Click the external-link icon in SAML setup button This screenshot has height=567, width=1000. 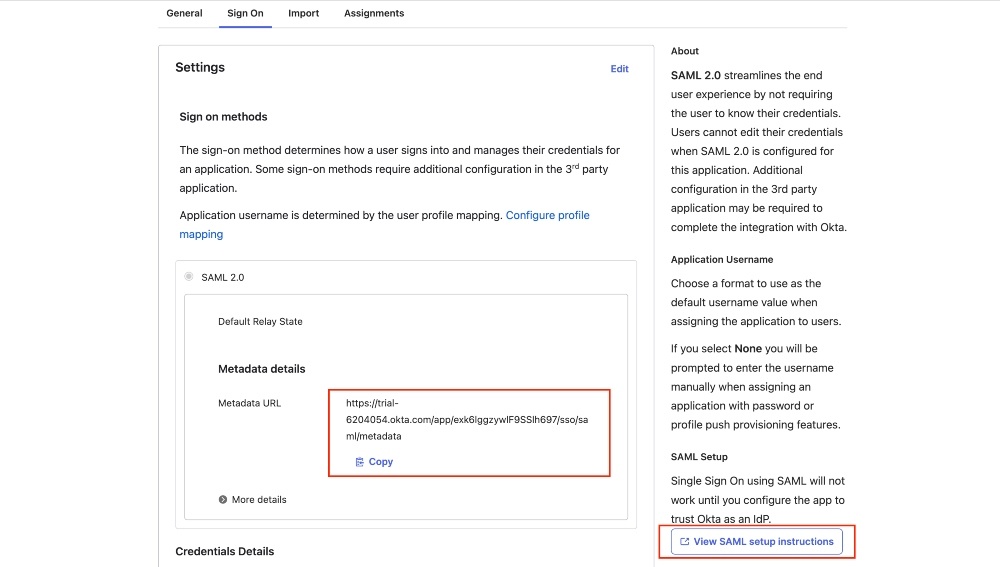coord(684,541)
